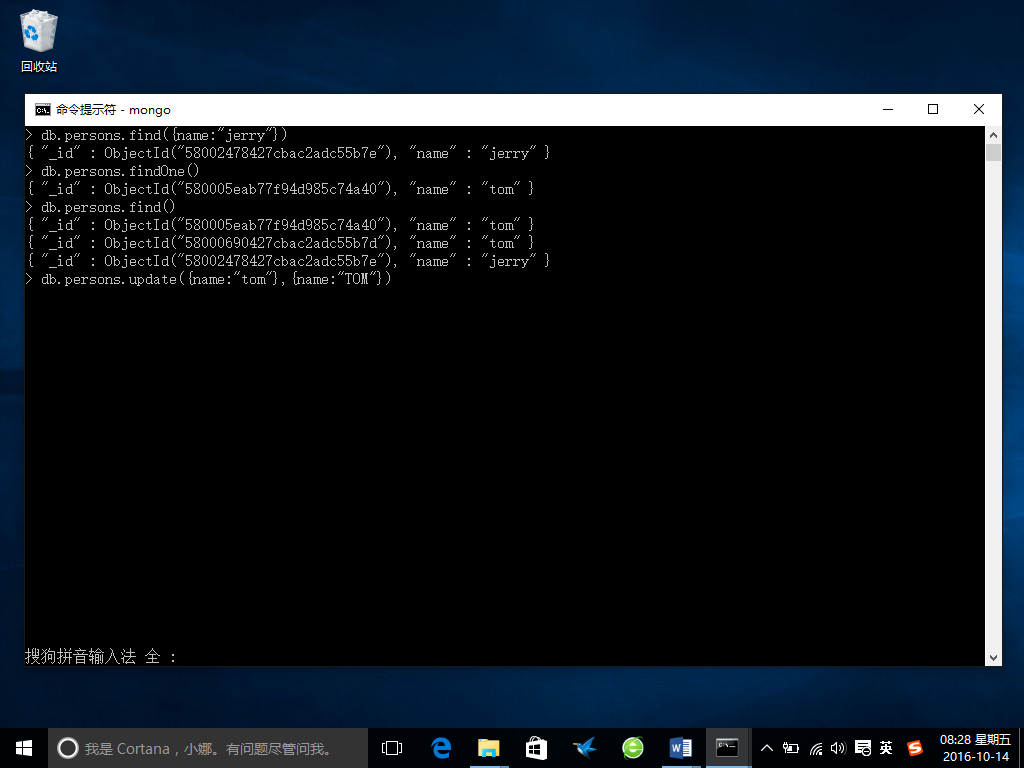Open File Explorer from the taskbar
1024x768 pixels.
coord(488,748)
